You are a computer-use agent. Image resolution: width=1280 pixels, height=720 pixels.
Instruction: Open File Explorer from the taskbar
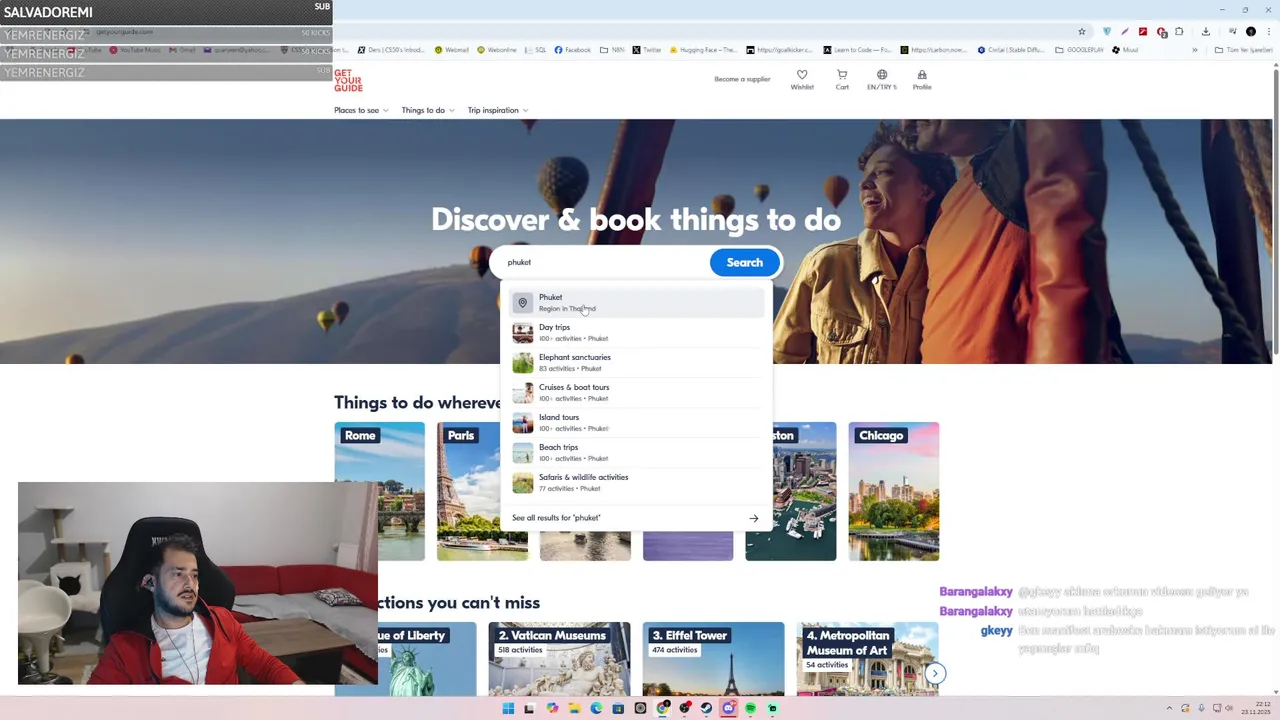[x=574, y=708]
